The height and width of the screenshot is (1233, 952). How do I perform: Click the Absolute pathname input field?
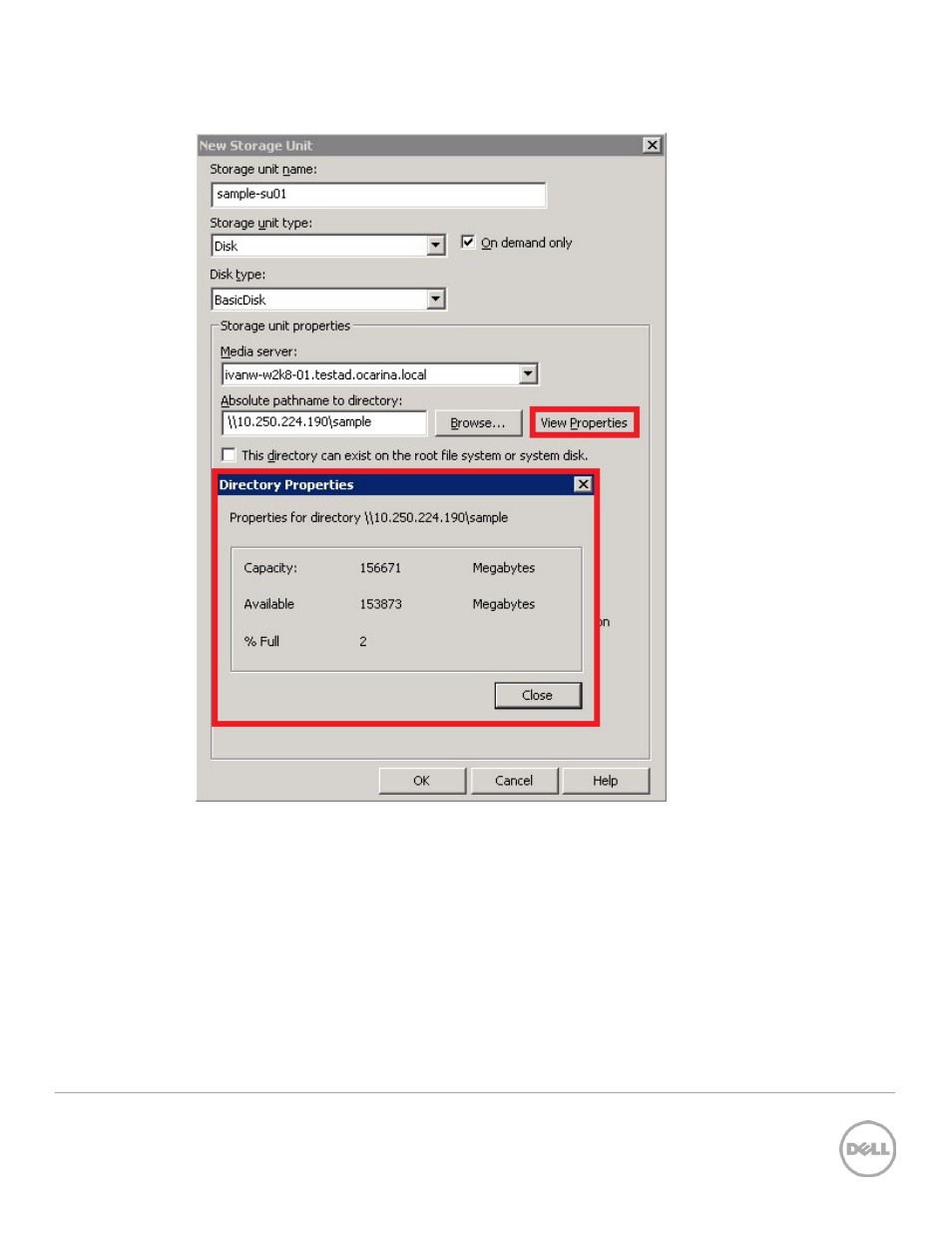pyautogui.click(x=324, y=422)
